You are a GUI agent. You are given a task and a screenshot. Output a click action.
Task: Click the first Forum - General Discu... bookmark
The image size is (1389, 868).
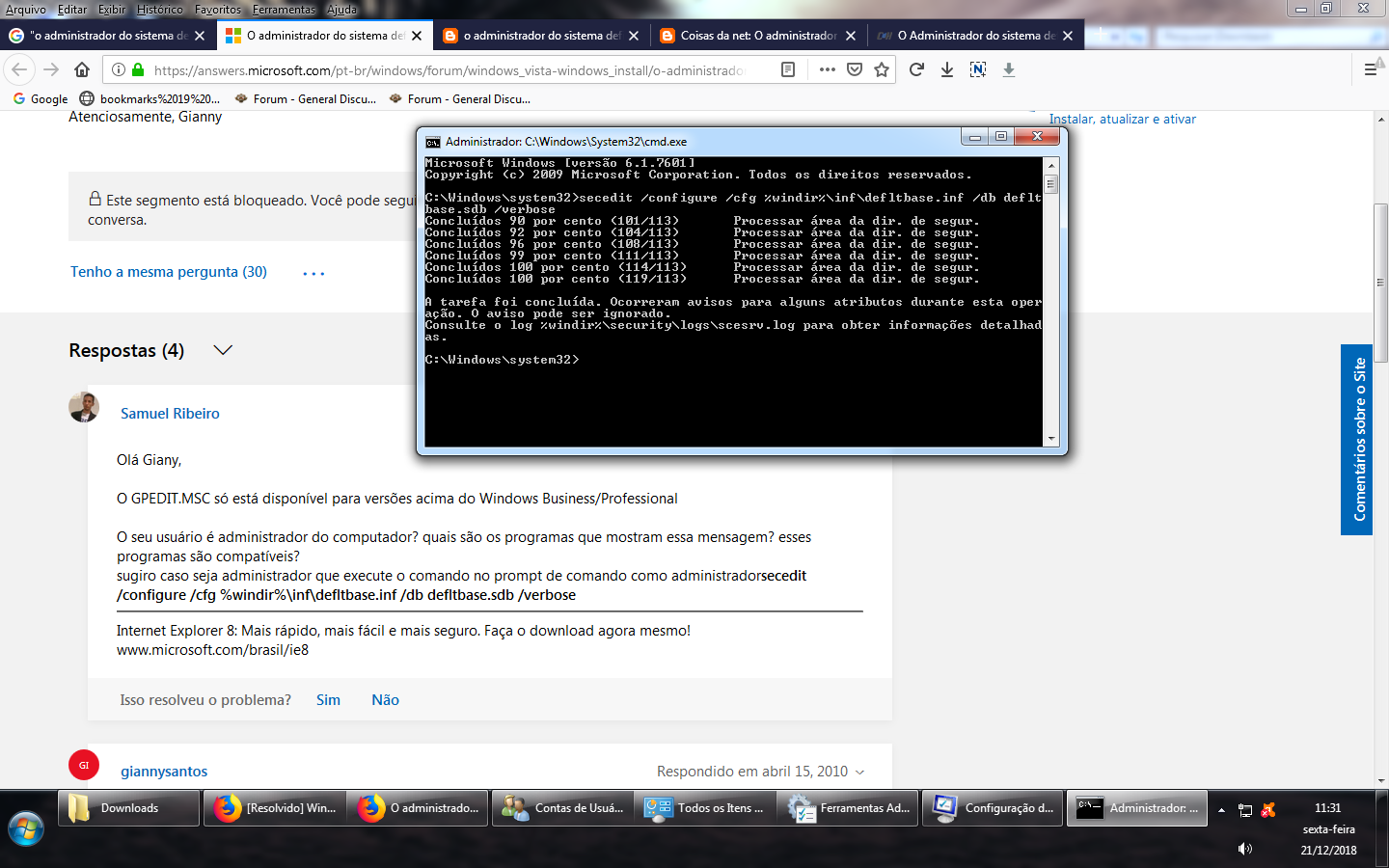(306, 98)
